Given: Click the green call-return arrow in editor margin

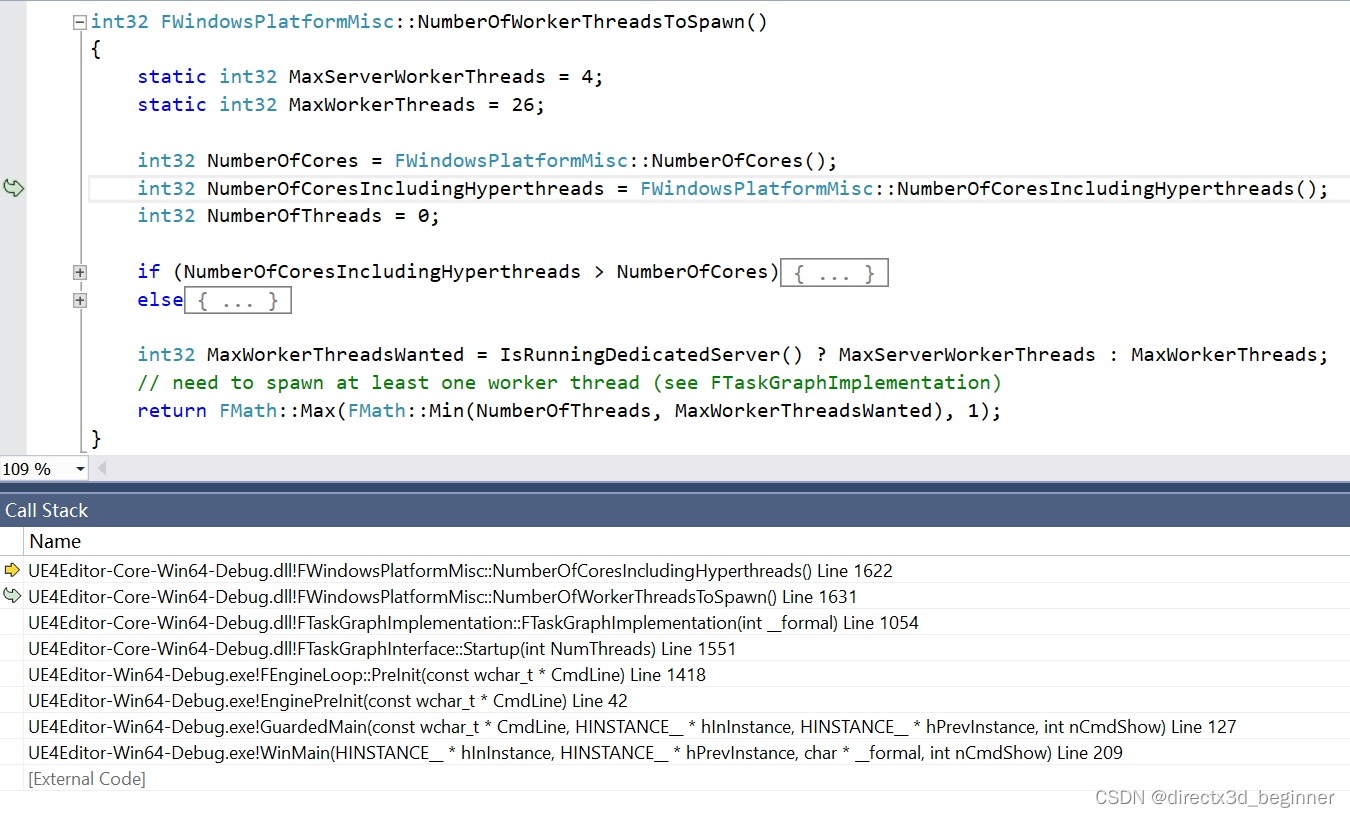Looking at the screenshot, I should point(13,188).
